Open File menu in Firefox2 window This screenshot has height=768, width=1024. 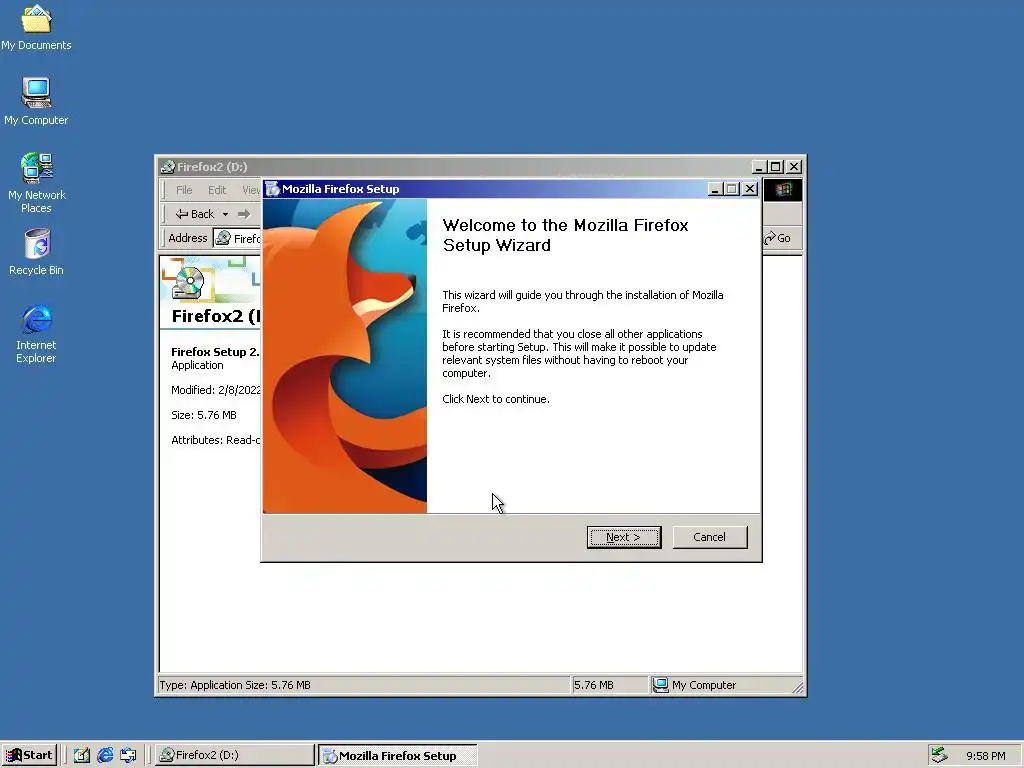[184, 190]
